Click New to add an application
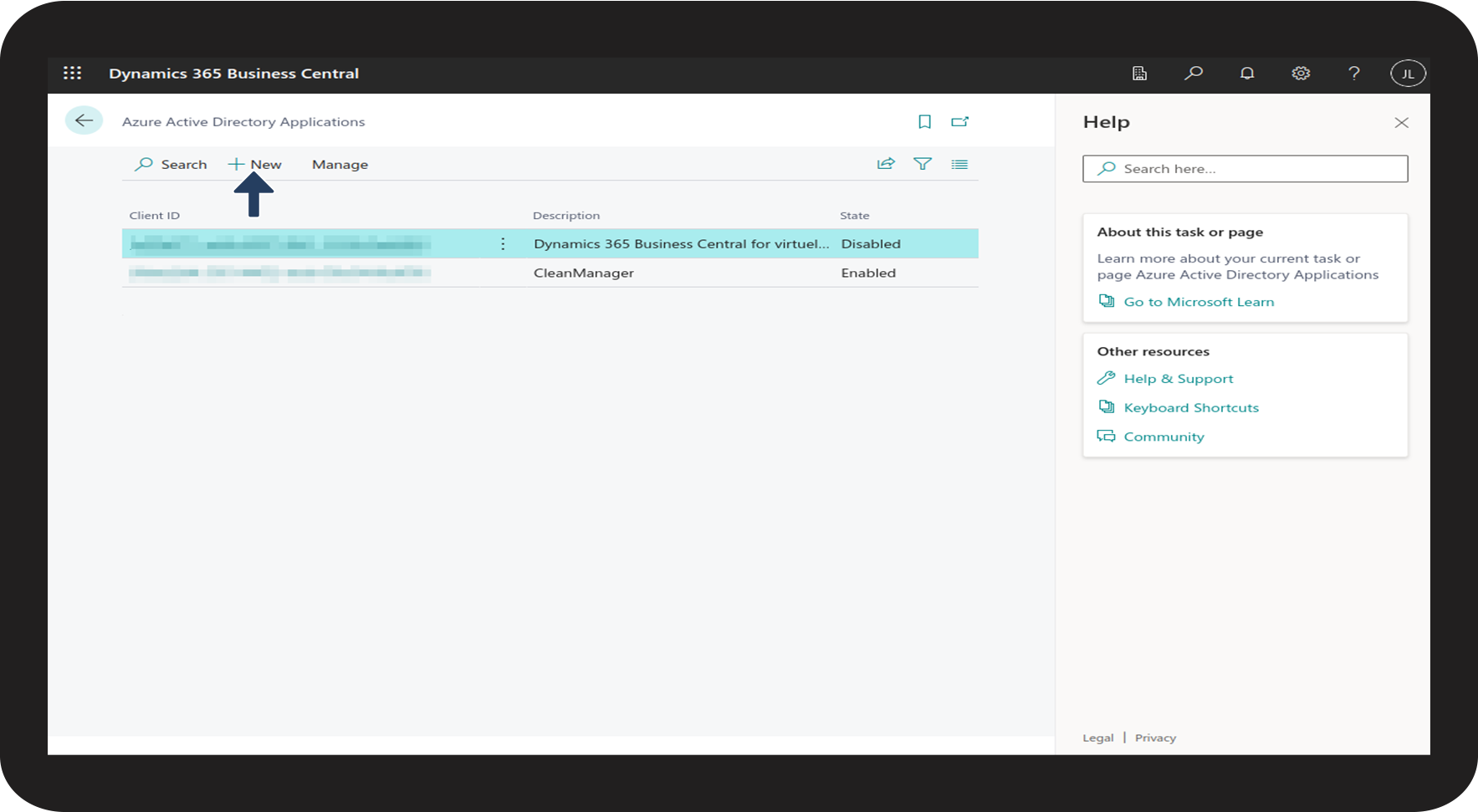 point(255,165)
